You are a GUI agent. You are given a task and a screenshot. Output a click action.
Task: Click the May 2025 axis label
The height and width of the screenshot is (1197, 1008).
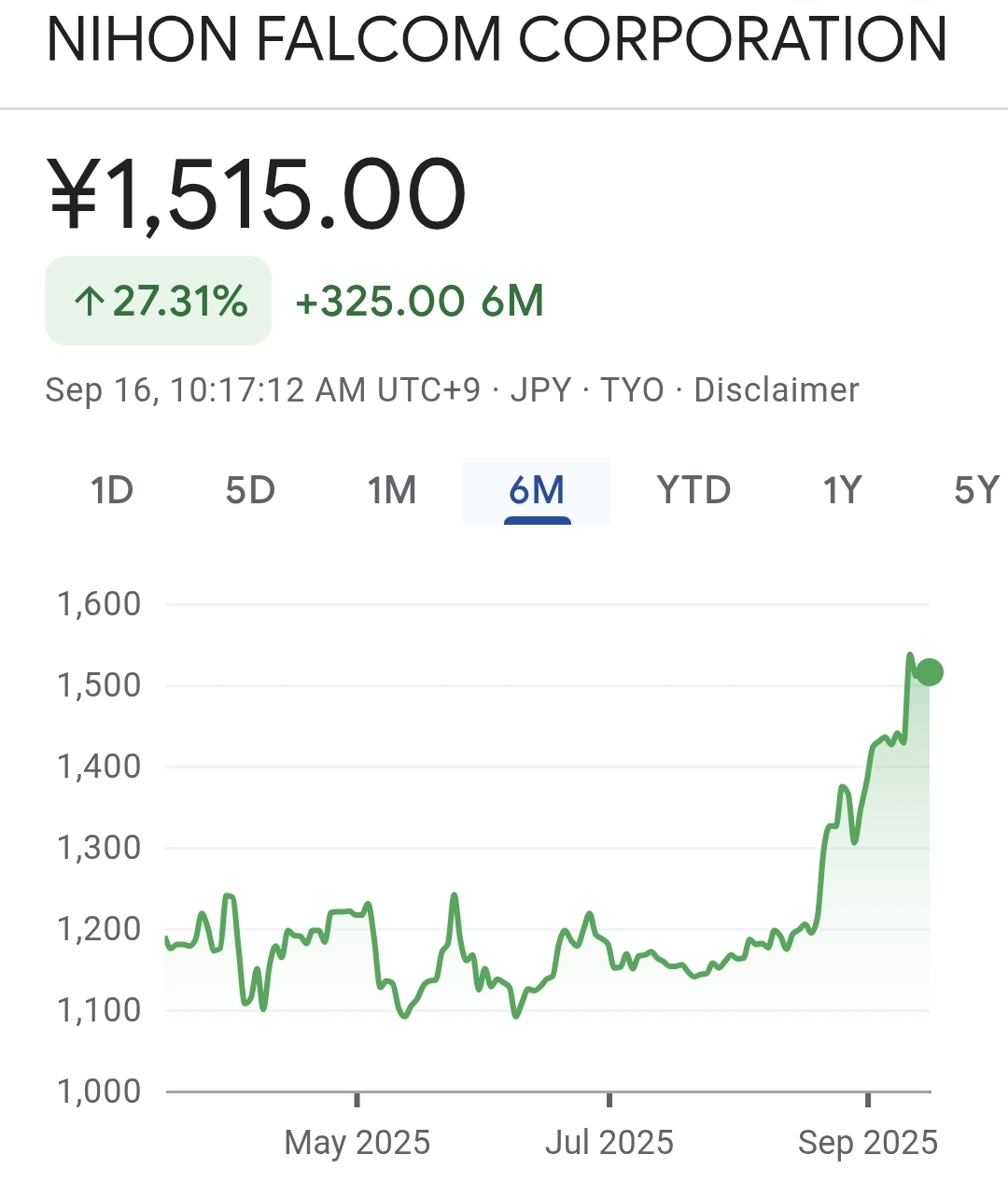pos(357,1143)
